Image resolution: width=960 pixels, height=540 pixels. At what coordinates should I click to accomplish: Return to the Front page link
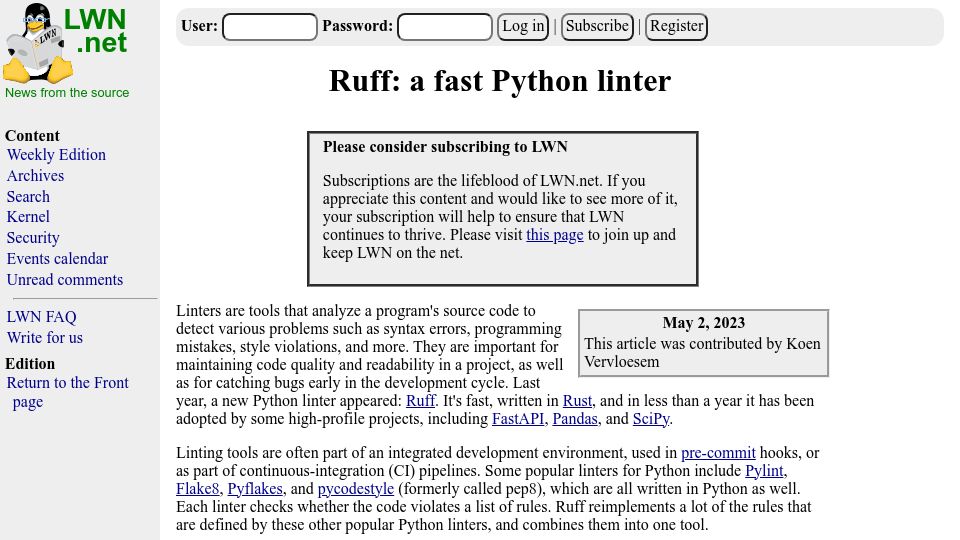(67, 392)
